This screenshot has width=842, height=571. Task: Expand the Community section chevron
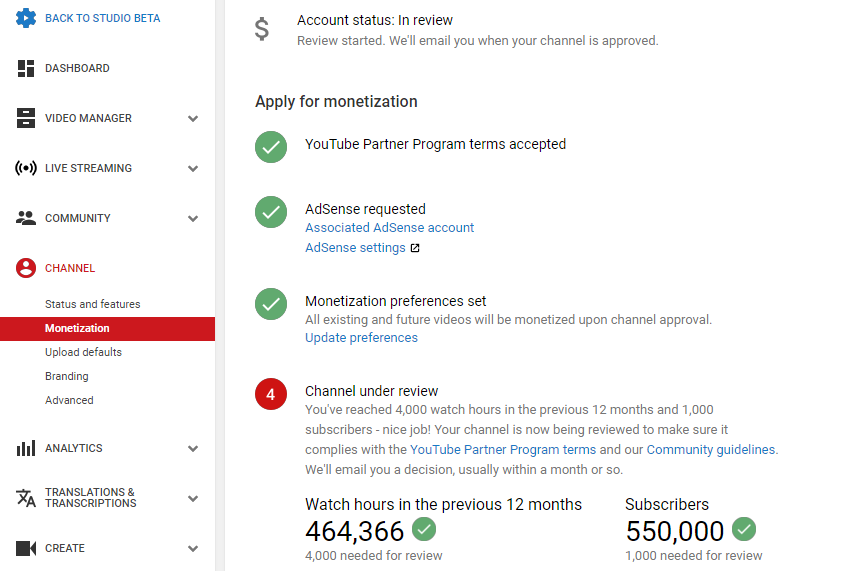193,219
